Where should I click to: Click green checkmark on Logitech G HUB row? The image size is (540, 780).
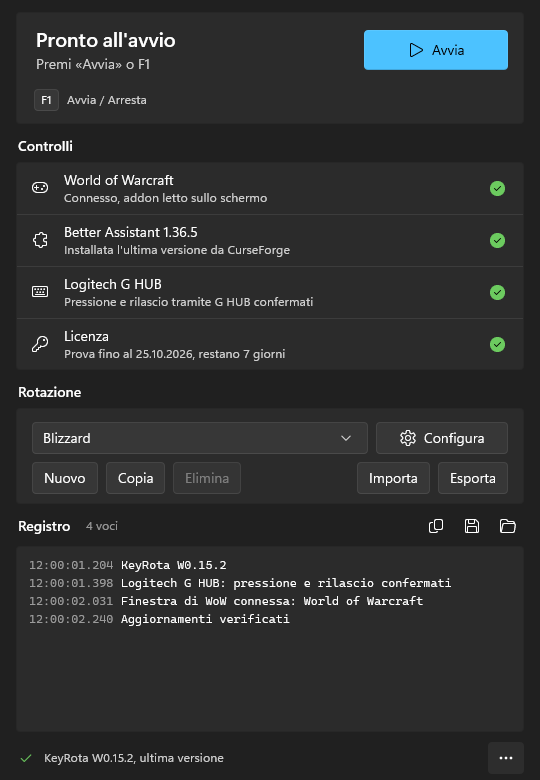pos(497,292)
